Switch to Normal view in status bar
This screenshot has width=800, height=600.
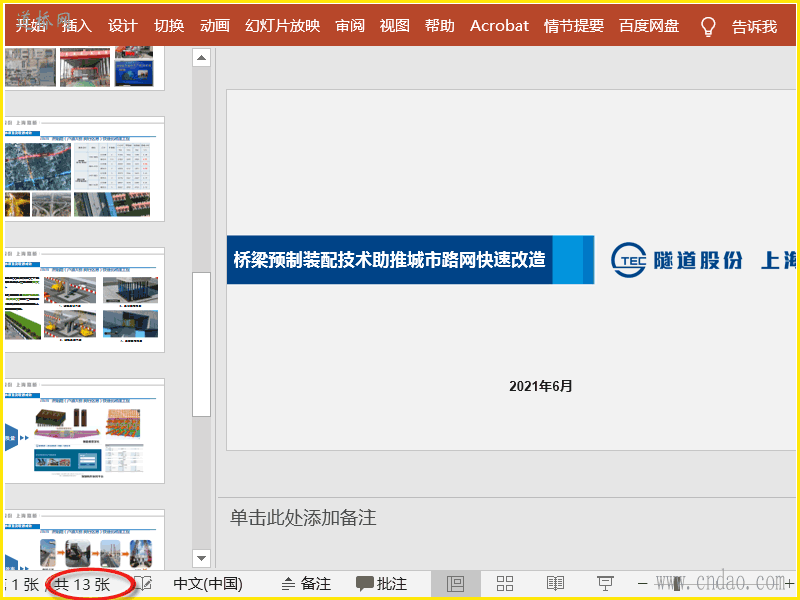click(x=456, y=584)
